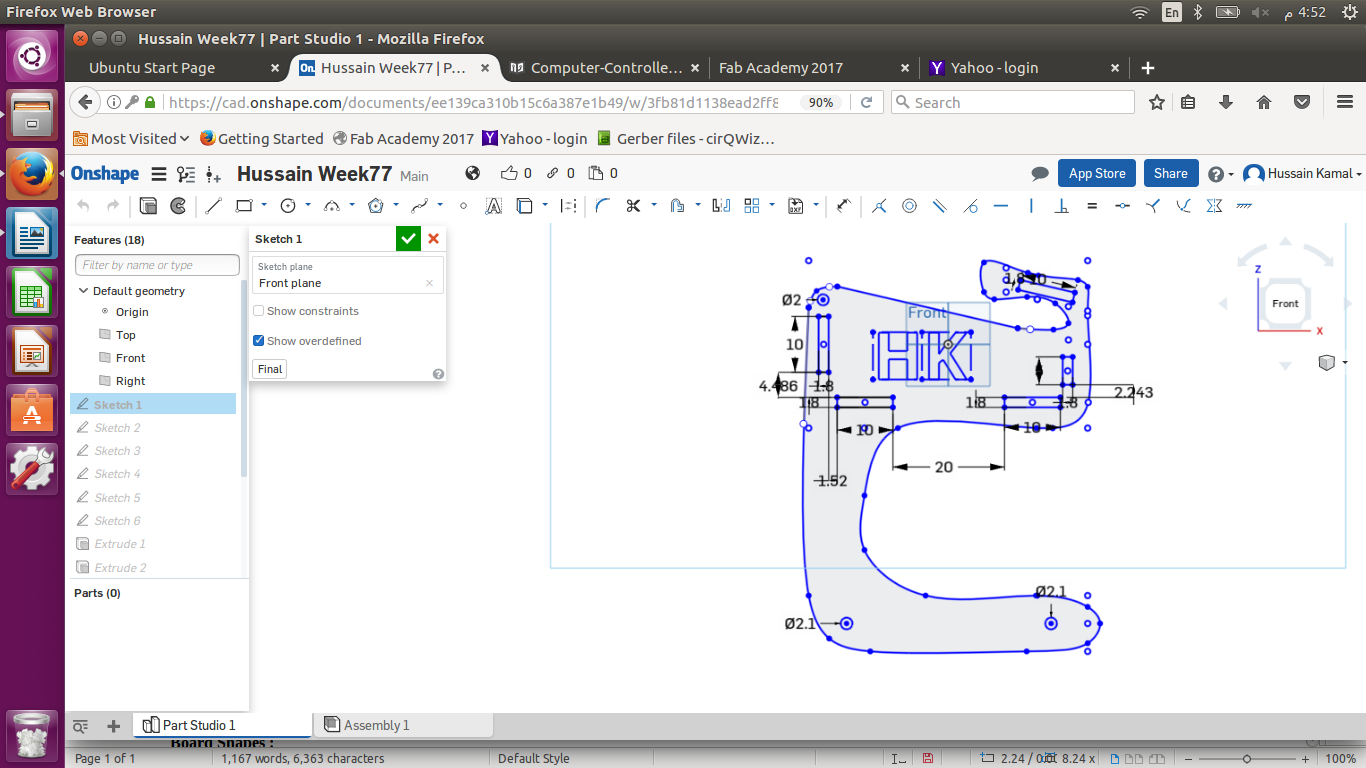Click the features filter input field
The image size is (1366, 768).
click(x=157, y=265)
